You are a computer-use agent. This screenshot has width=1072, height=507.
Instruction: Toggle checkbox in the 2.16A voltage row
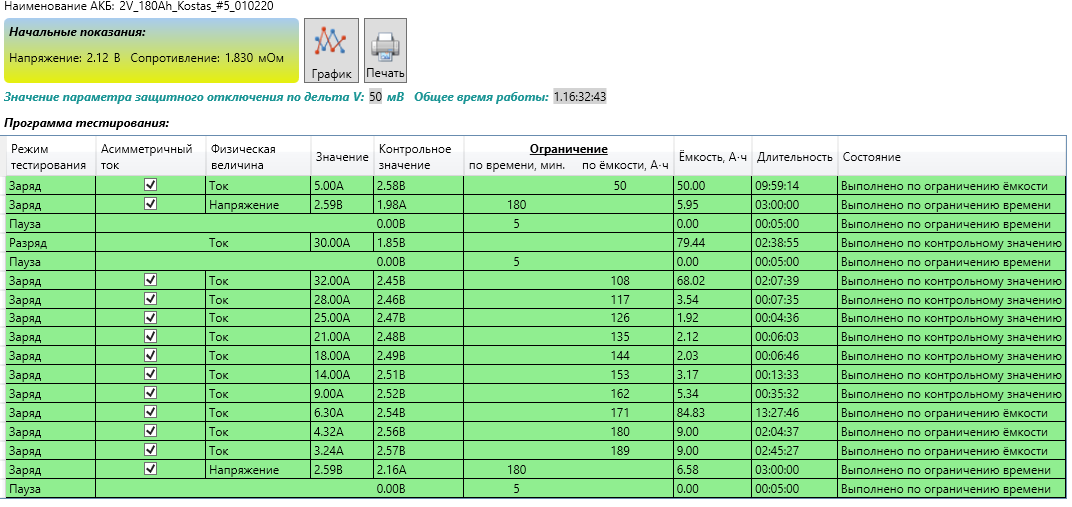151,469
